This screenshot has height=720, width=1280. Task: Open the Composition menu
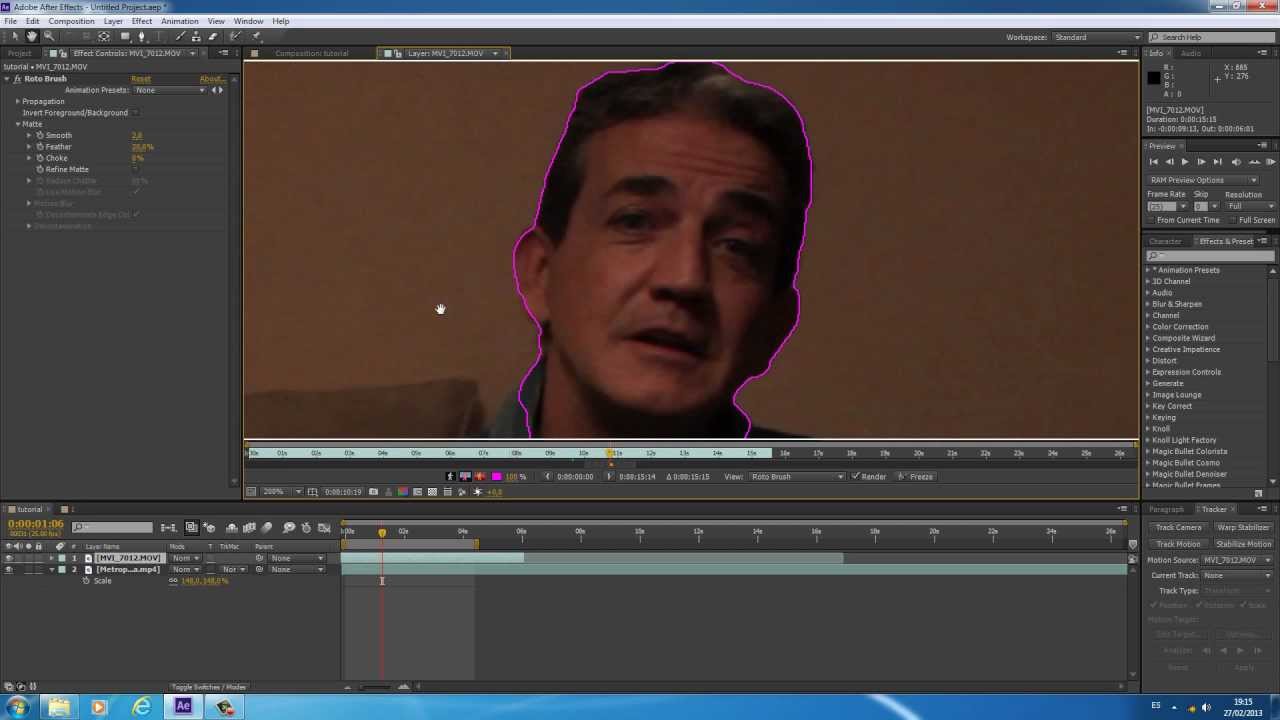click(x=71, y=21)
